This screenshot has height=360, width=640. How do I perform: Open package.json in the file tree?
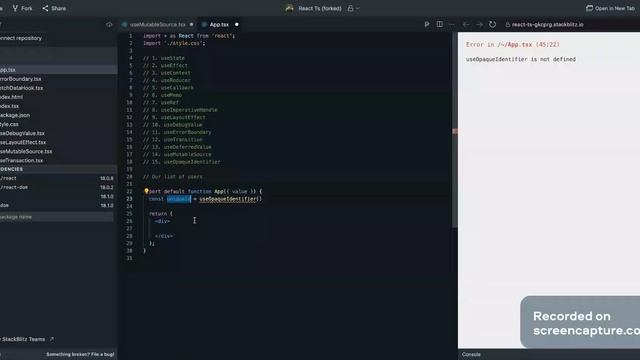point(58,115)
